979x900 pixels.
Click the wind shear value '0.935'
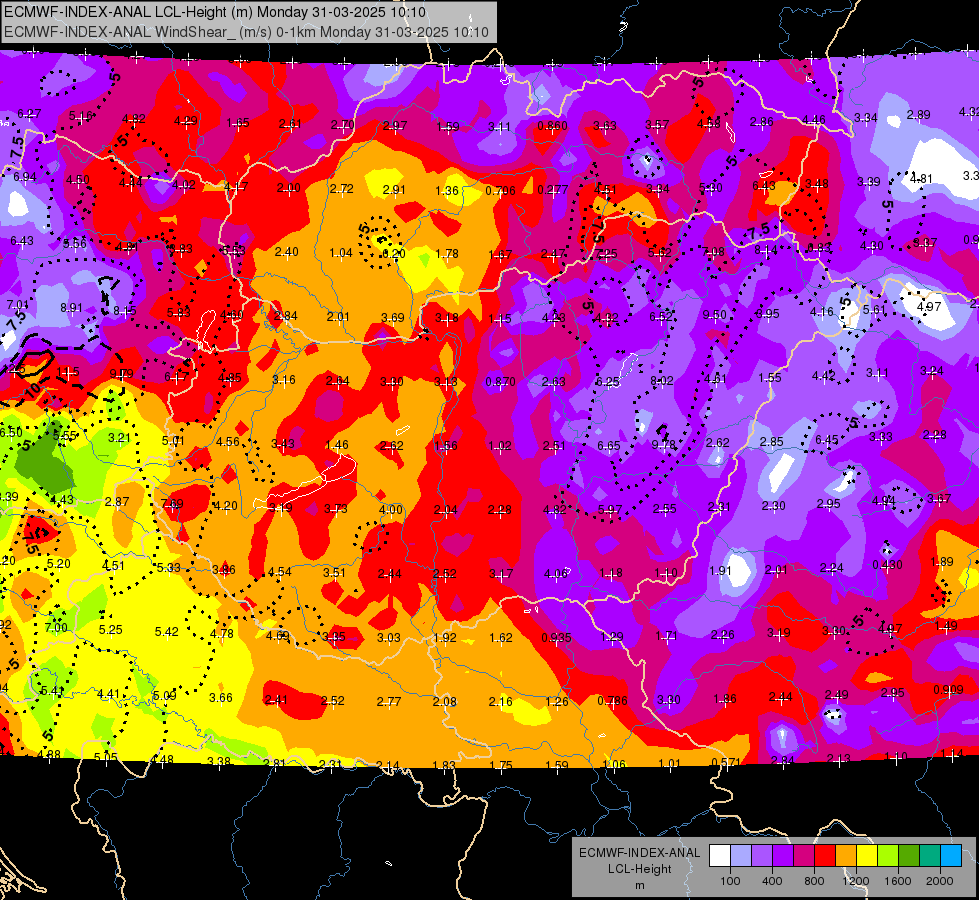[556, 638]
